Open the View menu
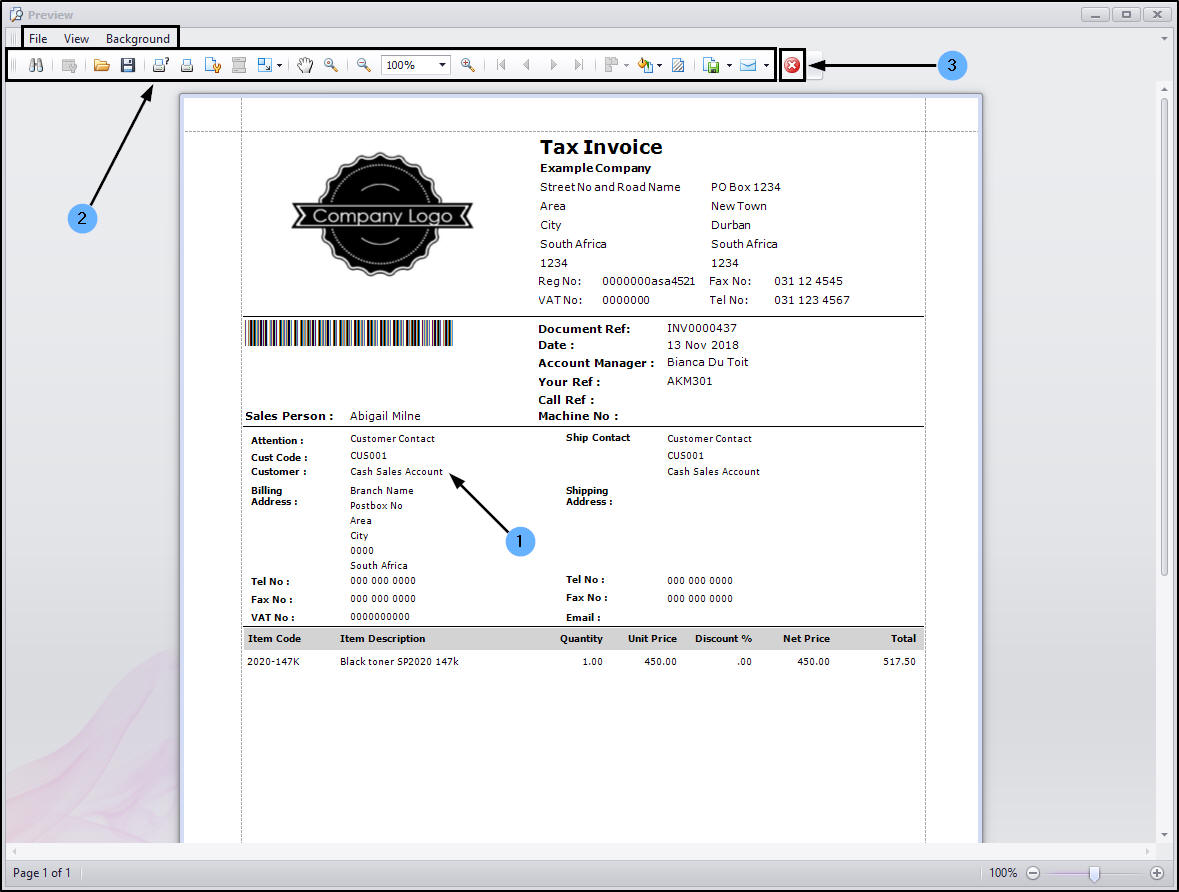Screen dimensions: 1179x892 click(76, 39)
